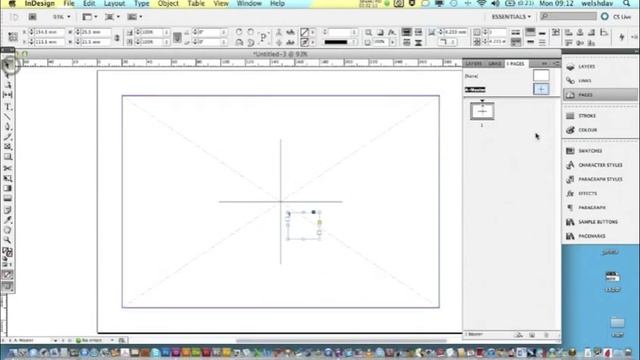Open Character Styles panel
The height and width of the screenshot is (360, 640).
pos(599,165)
